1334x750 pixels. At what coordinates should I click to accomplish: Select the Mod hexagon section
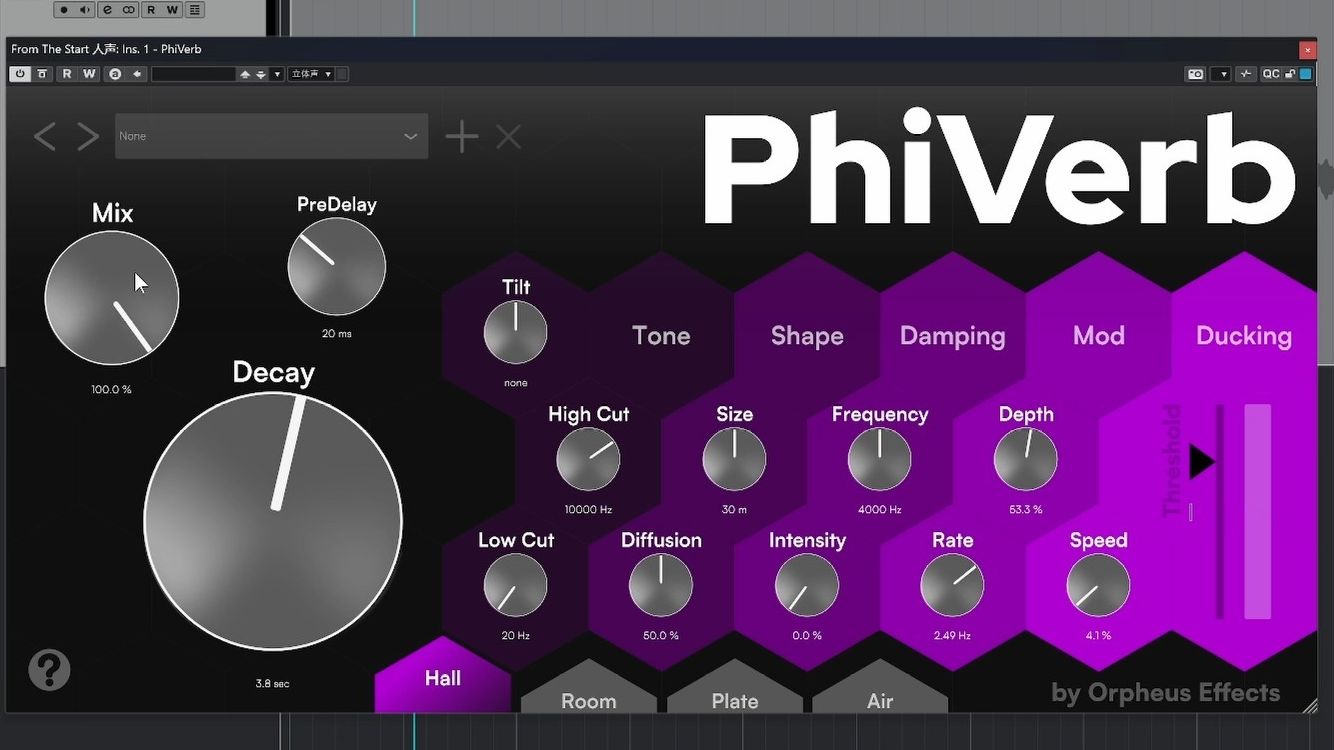pyautogui.click(x=1098, y=336)
